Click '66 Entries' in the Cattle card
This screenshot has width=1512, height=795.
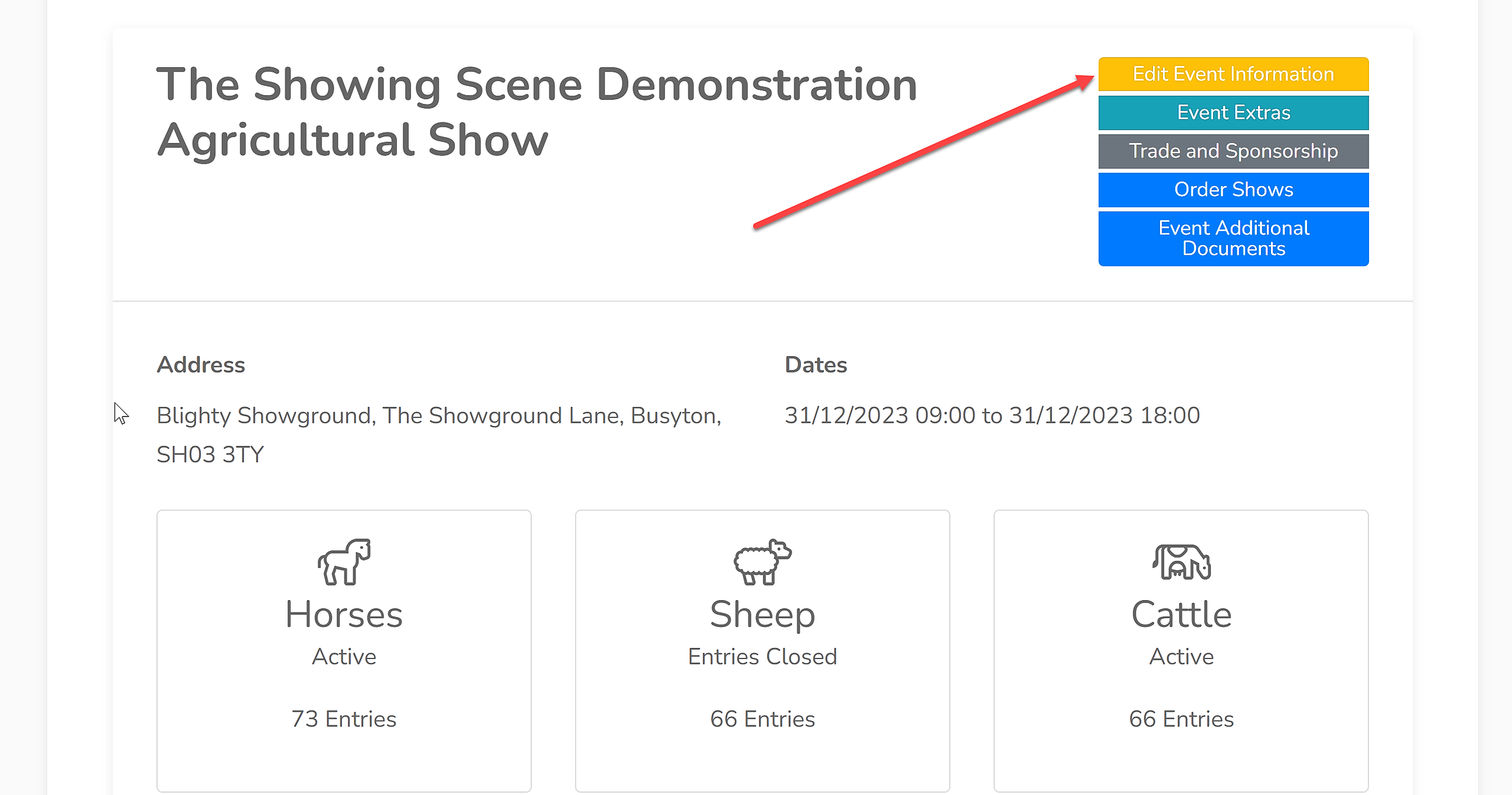point(1181,719)
